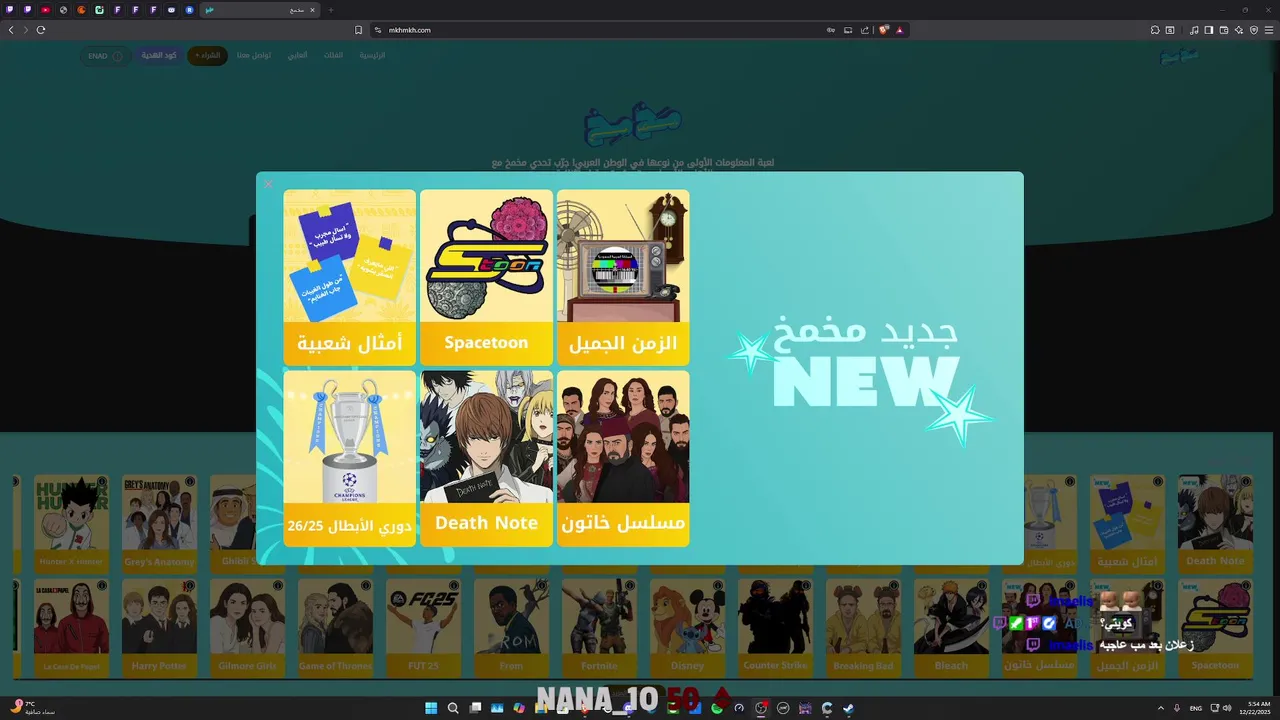Click the site logo at top right

tap(1178, 57)
